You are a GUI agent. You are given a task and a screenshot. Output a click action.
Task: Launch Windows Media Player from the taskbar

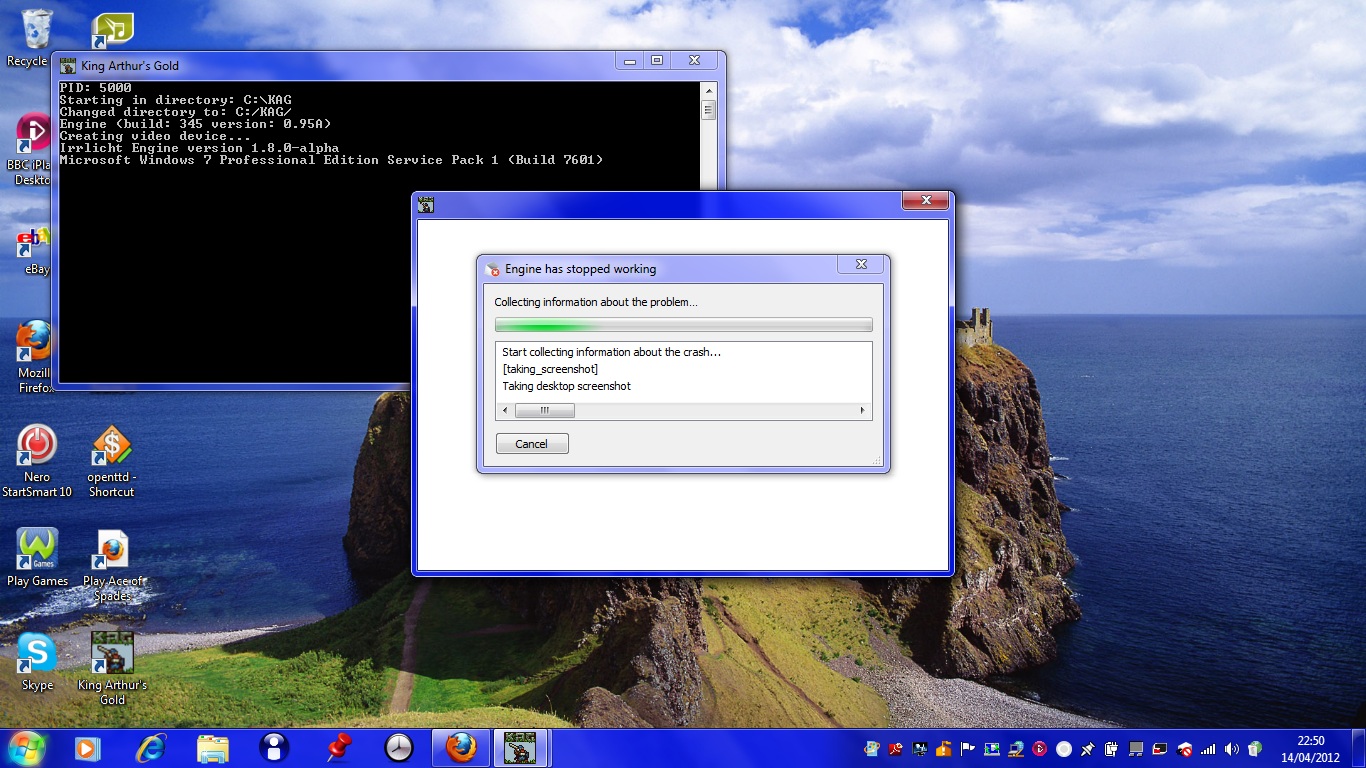pos(88,748)
